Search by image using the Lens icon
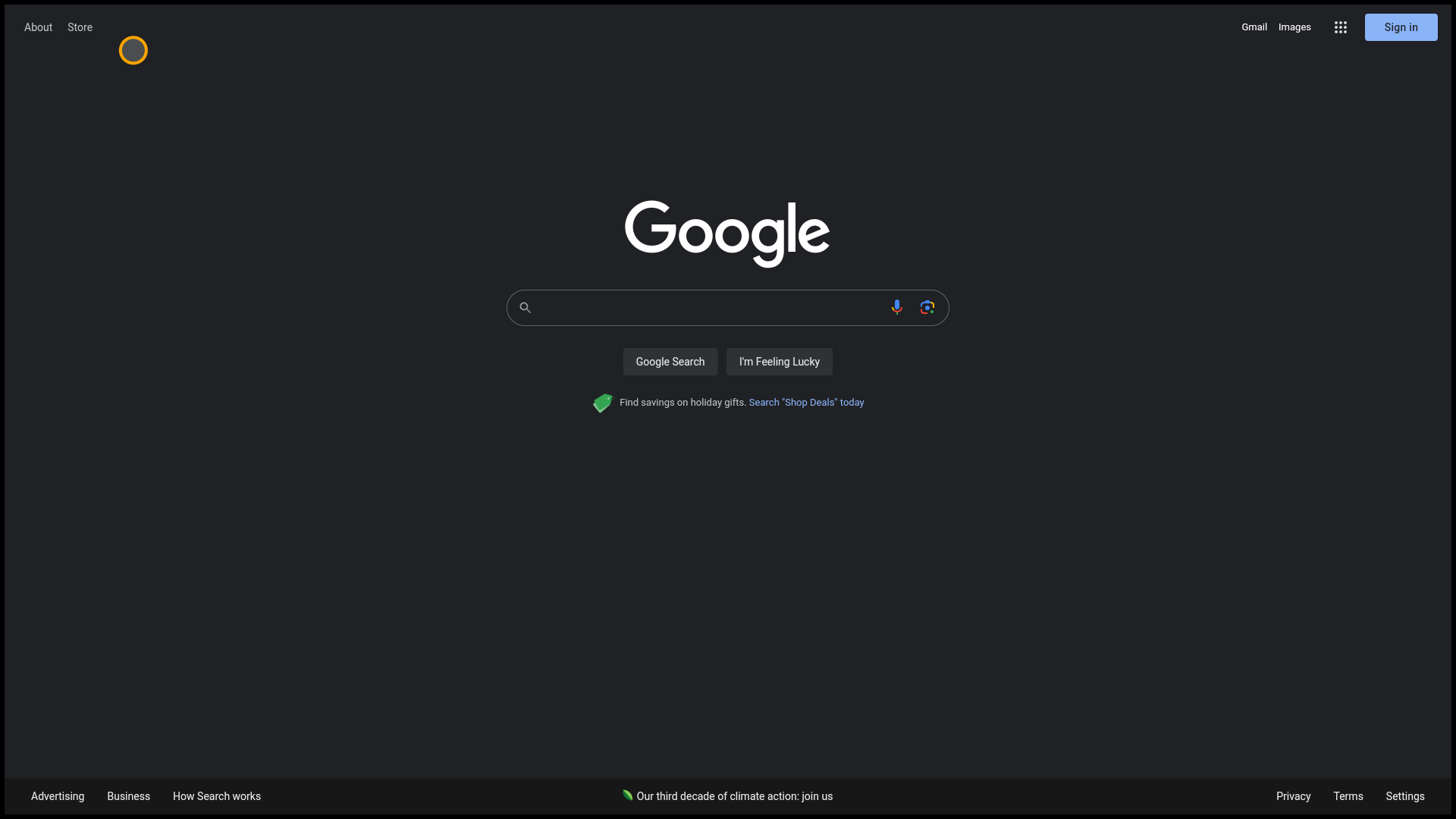Screen dimensions: 1456x819 click(927, 307)
